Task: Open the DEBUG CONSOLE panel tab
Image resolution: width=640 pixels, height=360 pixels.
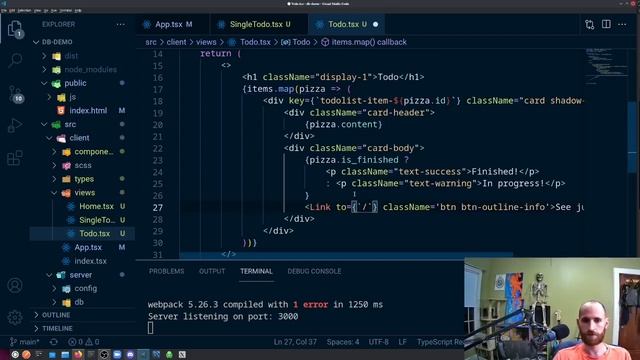Action: click(x=314, y=271)
